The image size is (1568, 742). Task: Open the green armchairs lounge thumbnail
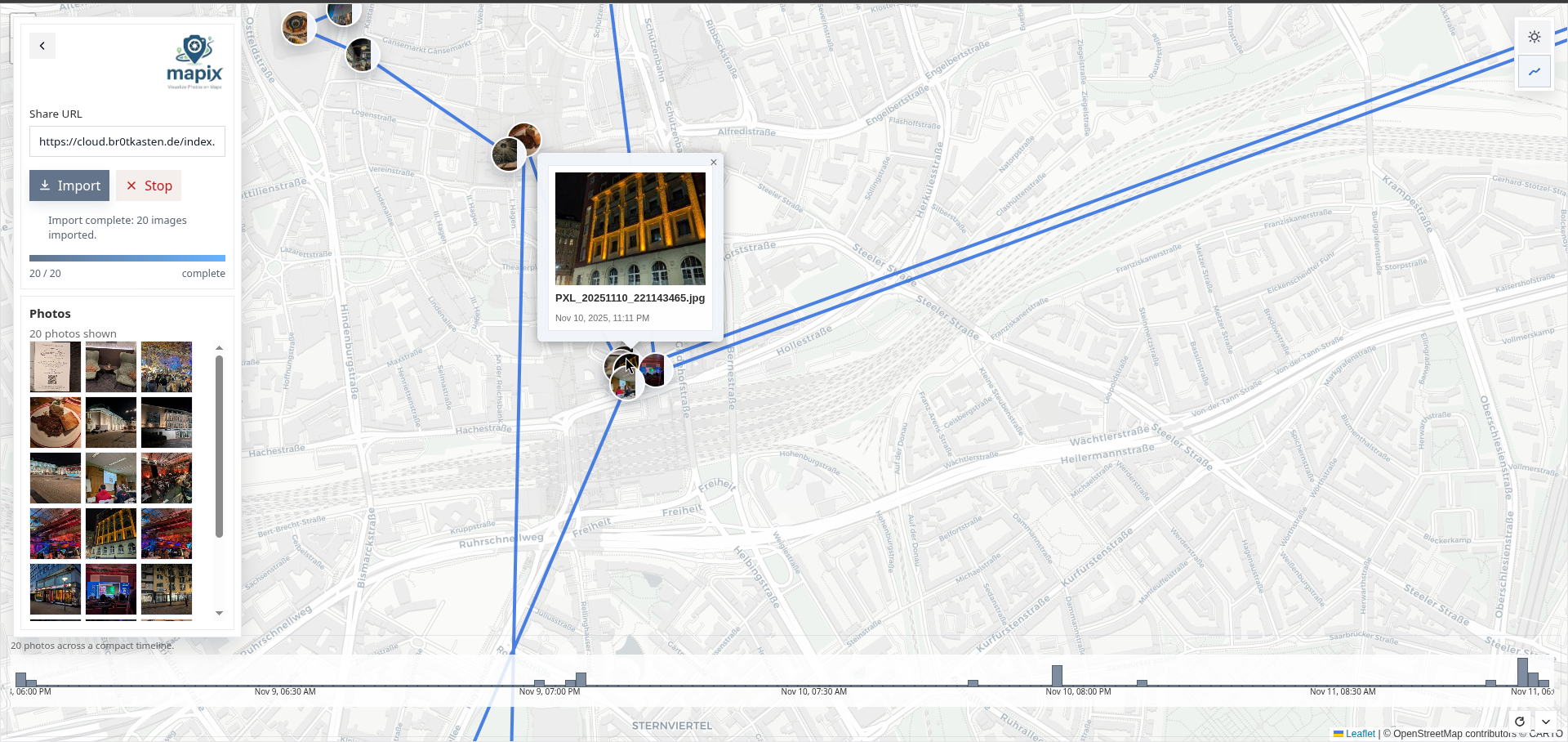click(111, 367)
